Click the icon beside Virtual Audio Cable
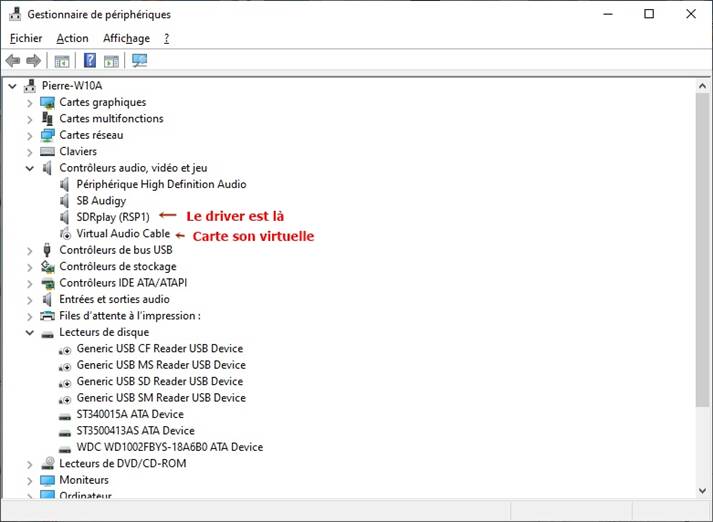The image size is (713, 522). 65,233
